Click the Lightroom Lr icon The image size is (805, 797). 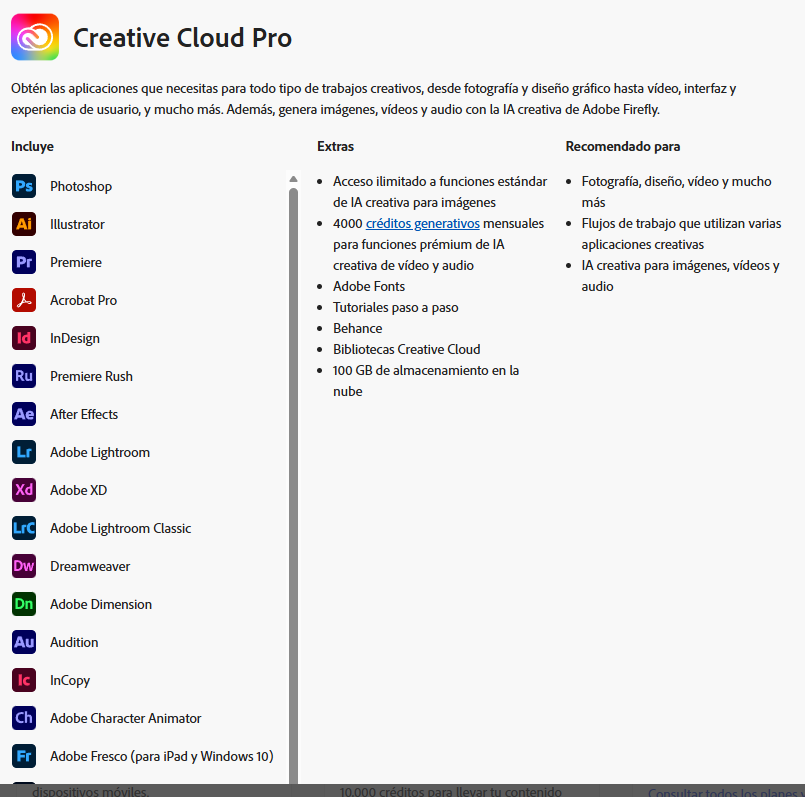pos(24,452)
